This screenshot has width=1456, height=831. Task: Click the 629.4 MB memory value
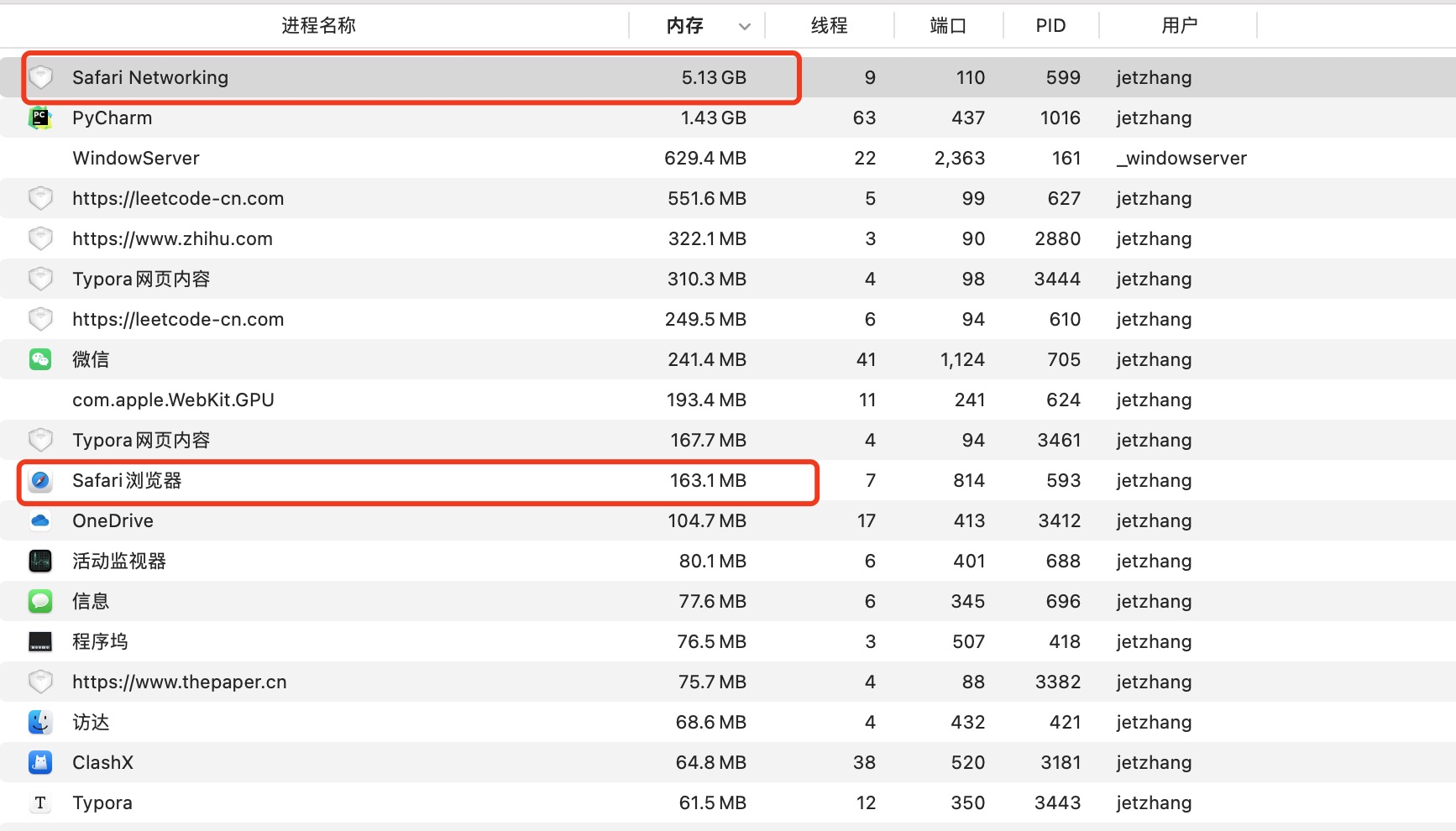pos(705,158)
